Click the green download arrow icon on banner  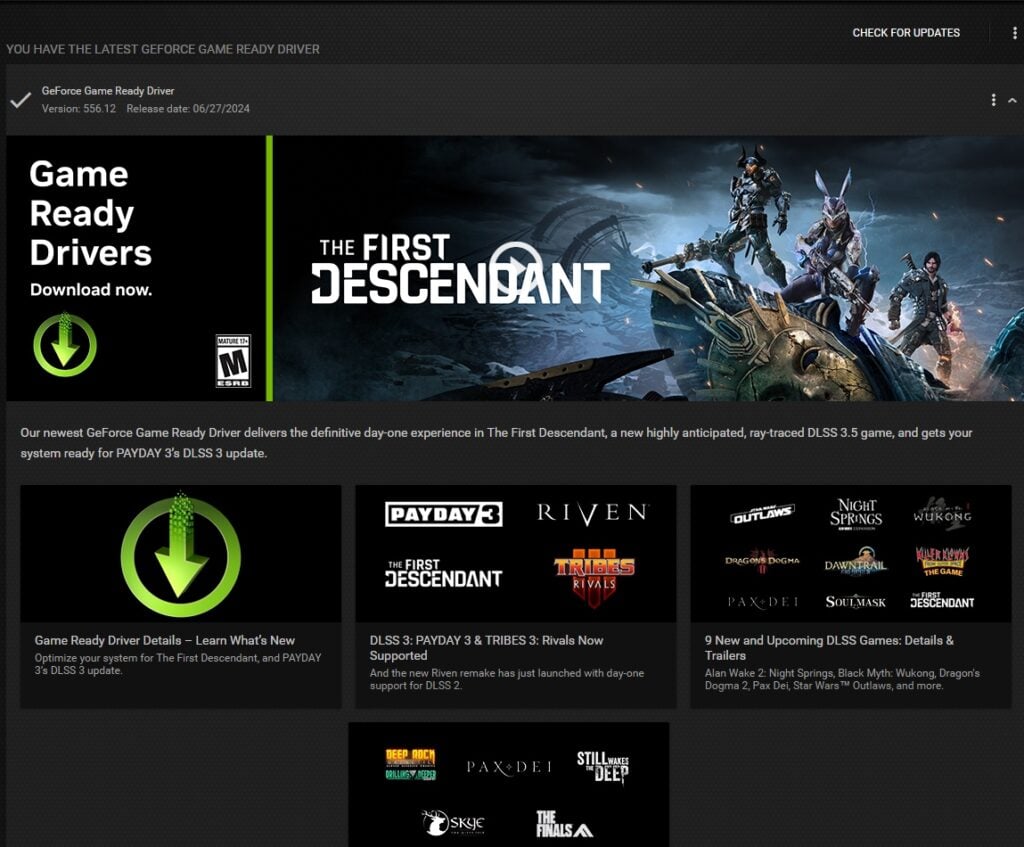[x=63, y=343]
